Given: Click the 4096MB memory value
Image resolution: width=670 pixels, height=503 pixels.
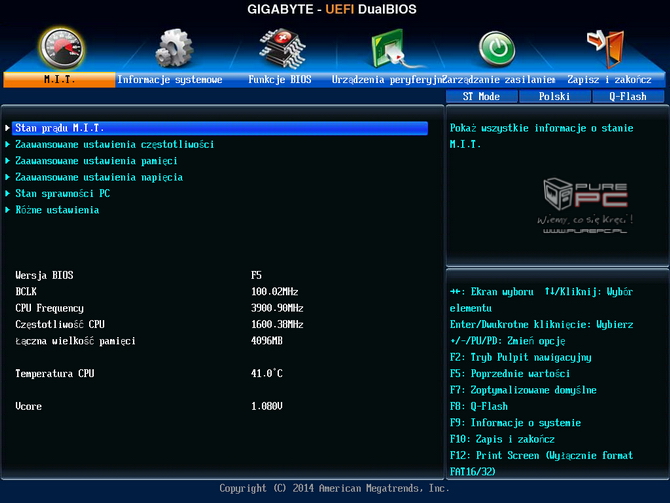Looking at the screenshot, I should 267,341.
